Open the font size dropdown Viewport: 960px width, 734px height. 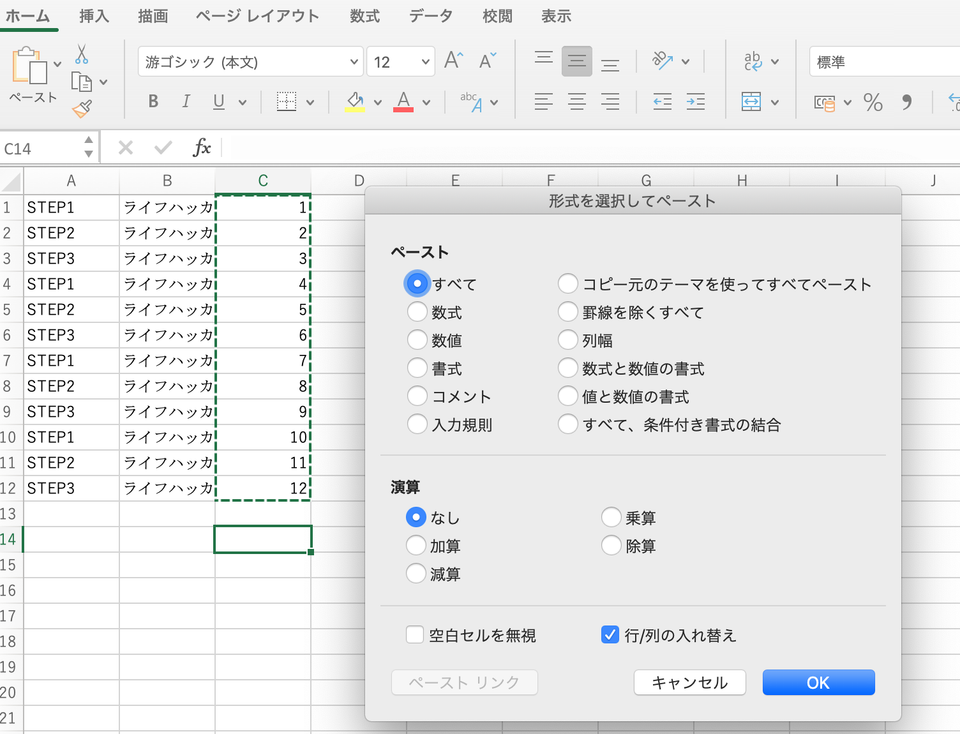[426, 62]
